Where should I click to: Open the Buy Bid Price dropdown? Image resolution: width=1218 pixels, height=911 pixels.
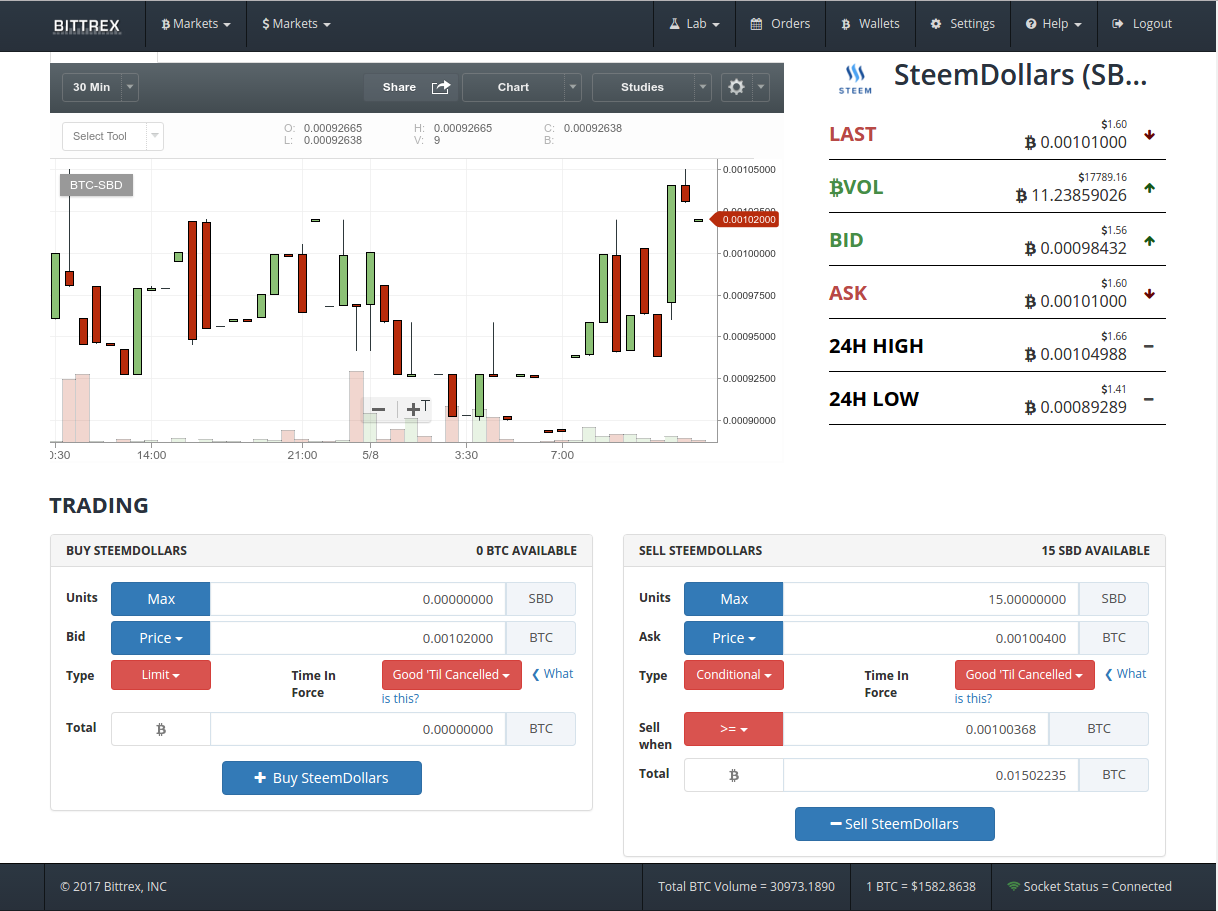161,638
